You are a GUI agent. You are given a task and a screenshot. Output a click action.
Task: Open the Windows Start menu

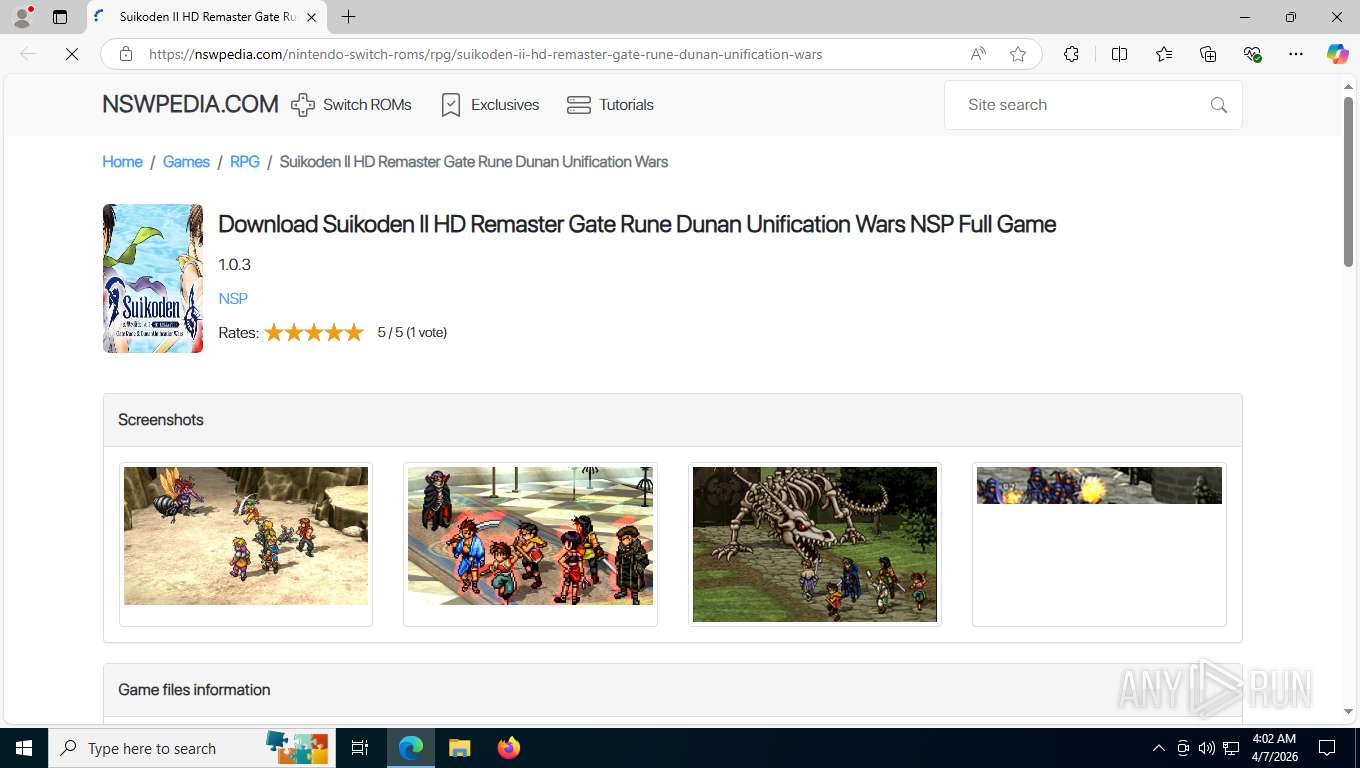coord(24,748)
